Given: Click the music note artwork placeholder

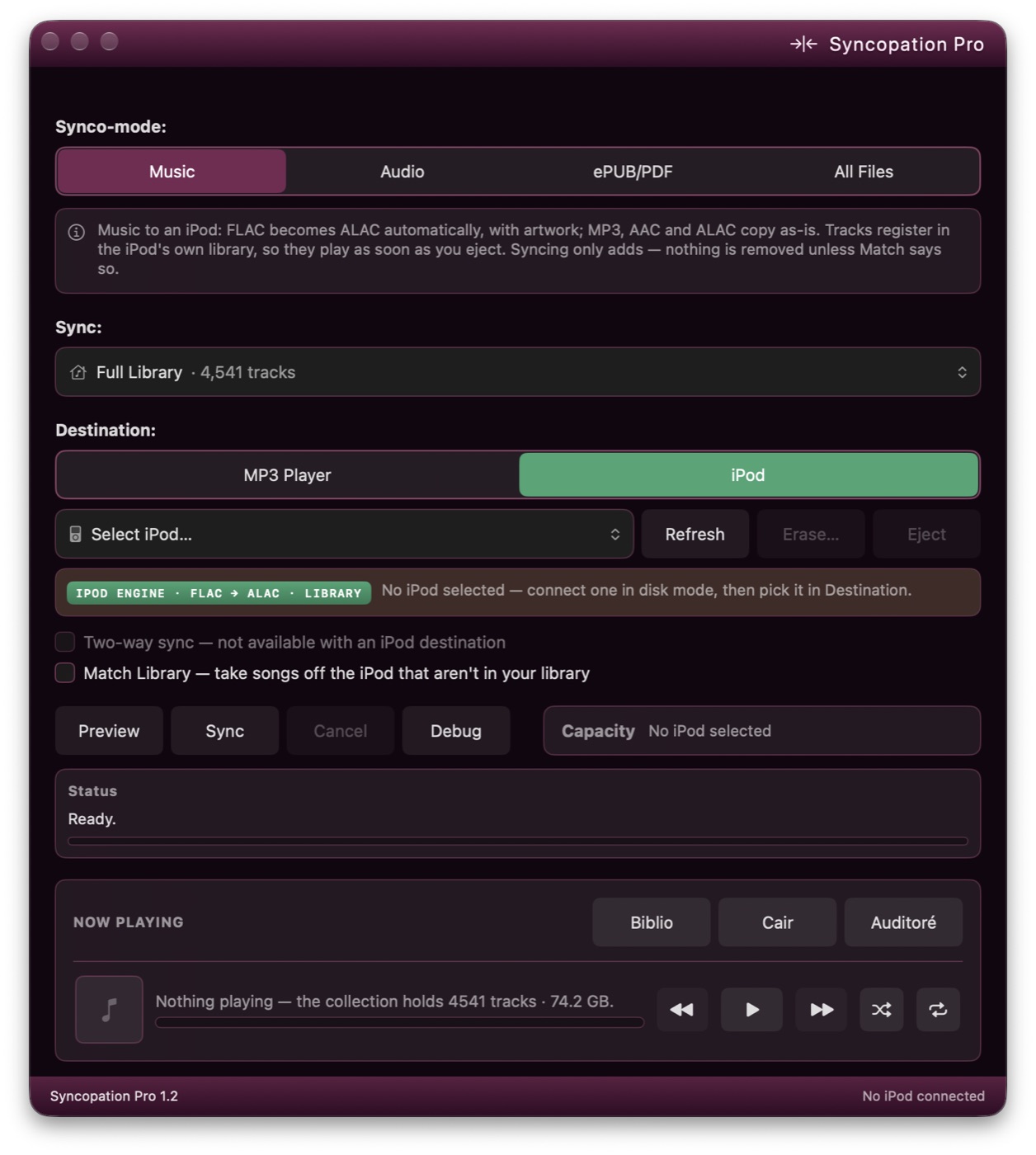Looking at the screenshot, I should (x=109, y=1009).
